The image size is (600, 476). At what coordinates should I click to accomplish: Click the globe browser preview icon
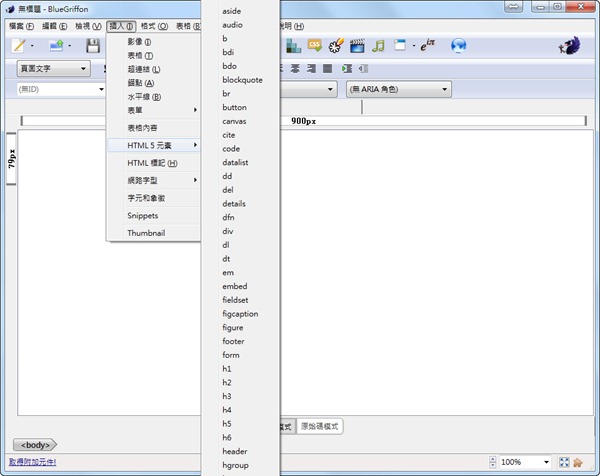[459, 46]
